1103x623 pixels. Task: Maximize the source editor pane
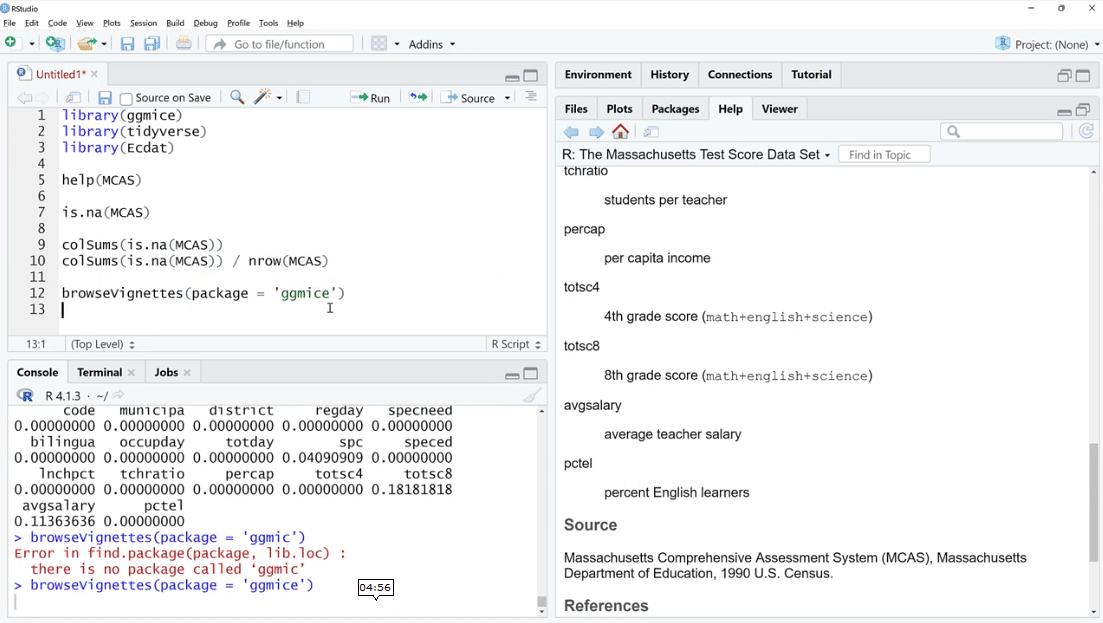coord(531,76)
